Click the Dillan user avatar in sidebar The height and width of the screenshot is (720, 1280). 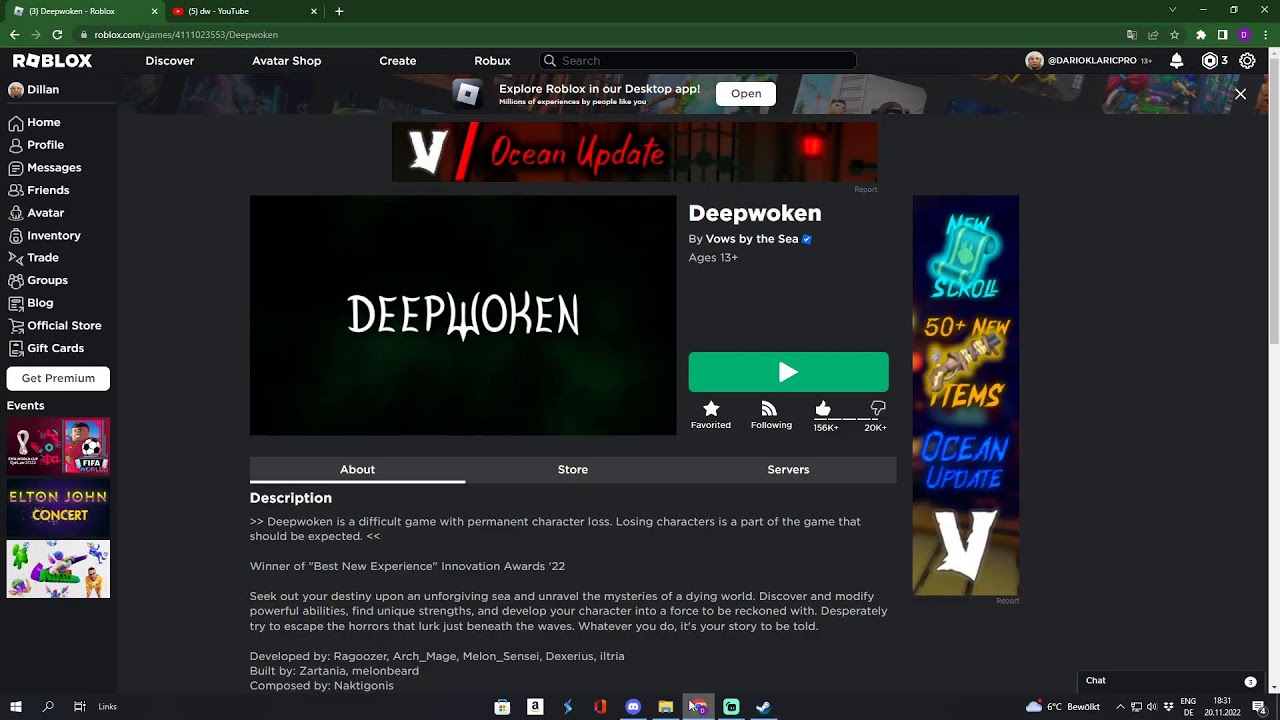pyautogui.click(x=16, y=90)
